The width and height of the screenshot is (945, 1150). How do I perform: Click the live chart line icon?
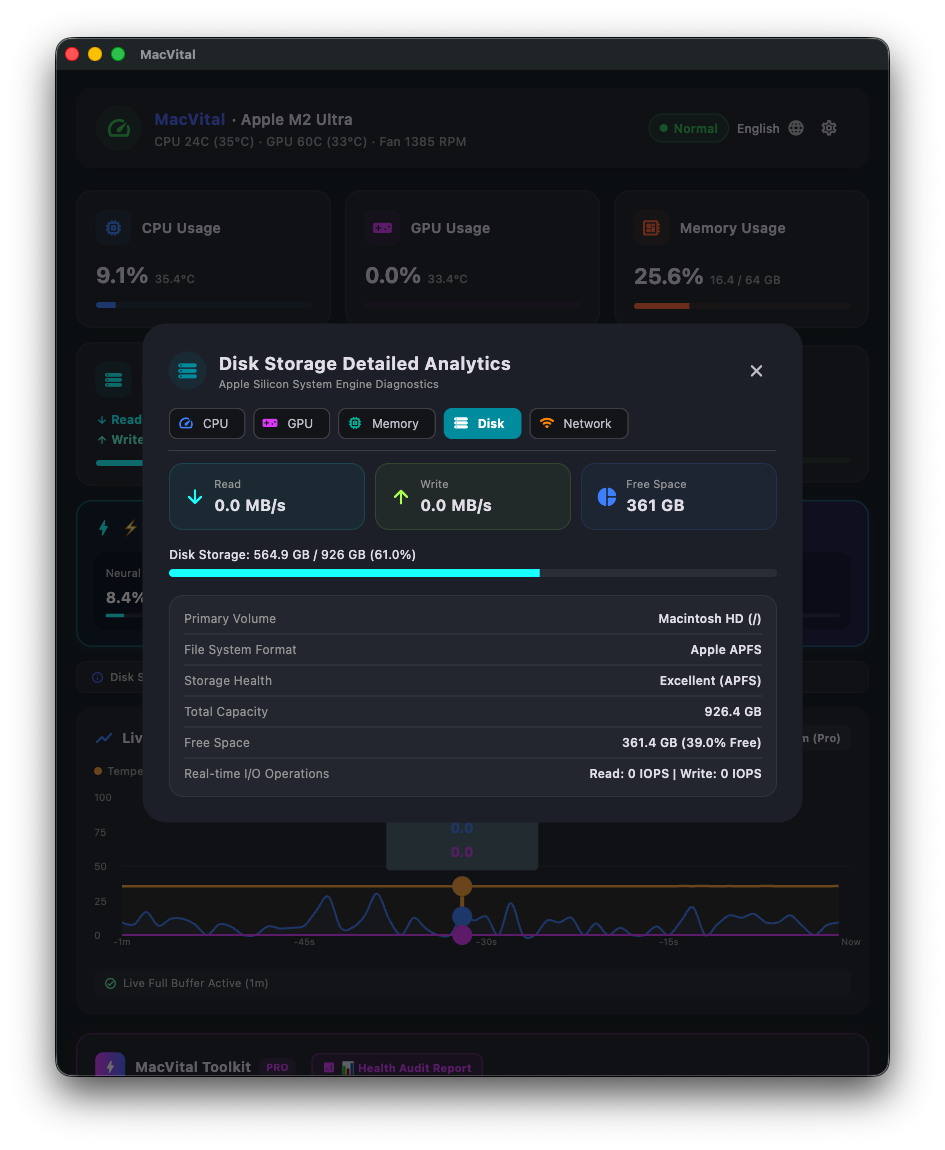pos(104,738)
